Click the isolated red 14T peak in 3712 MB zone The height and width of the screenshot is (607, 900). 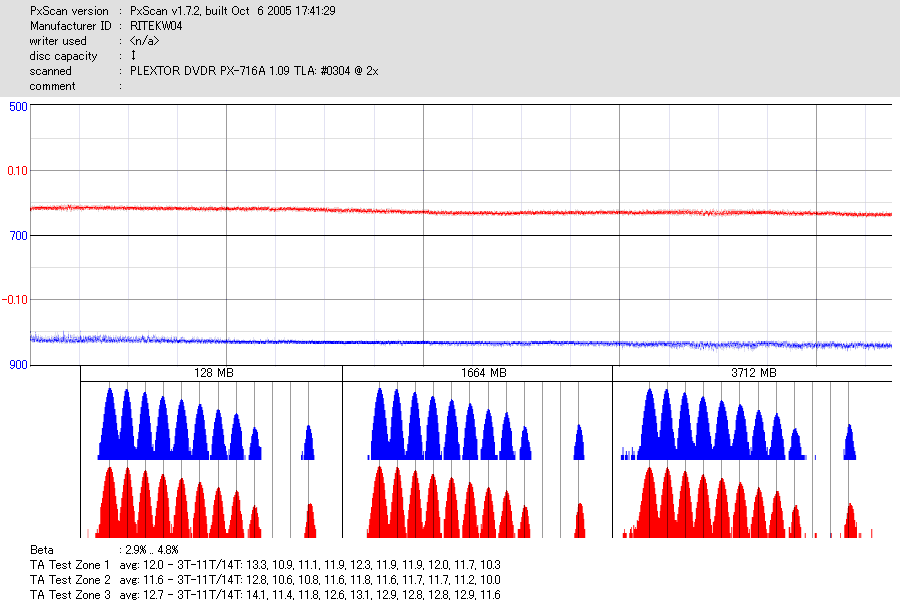(x=851, y=520)
